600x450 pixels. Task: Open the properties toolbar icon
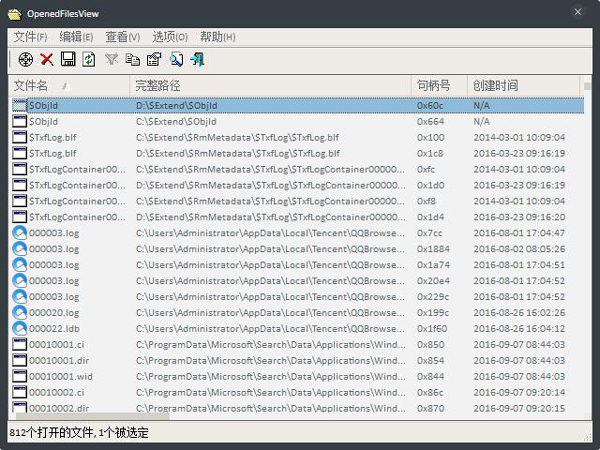click(154, 59)
